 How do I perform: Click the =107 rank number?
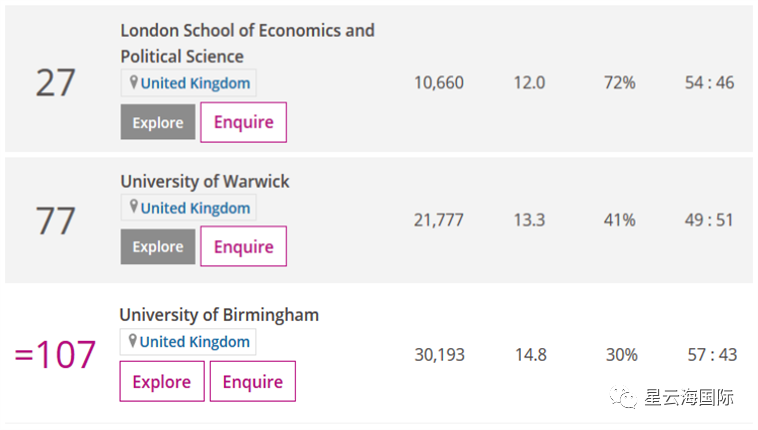pos(56,355)
